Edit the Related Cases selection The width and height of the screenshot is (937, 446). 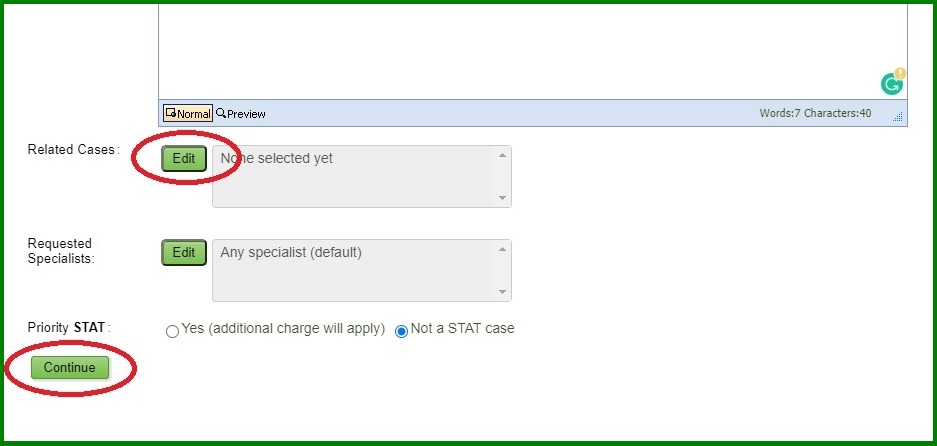point(184,158)
